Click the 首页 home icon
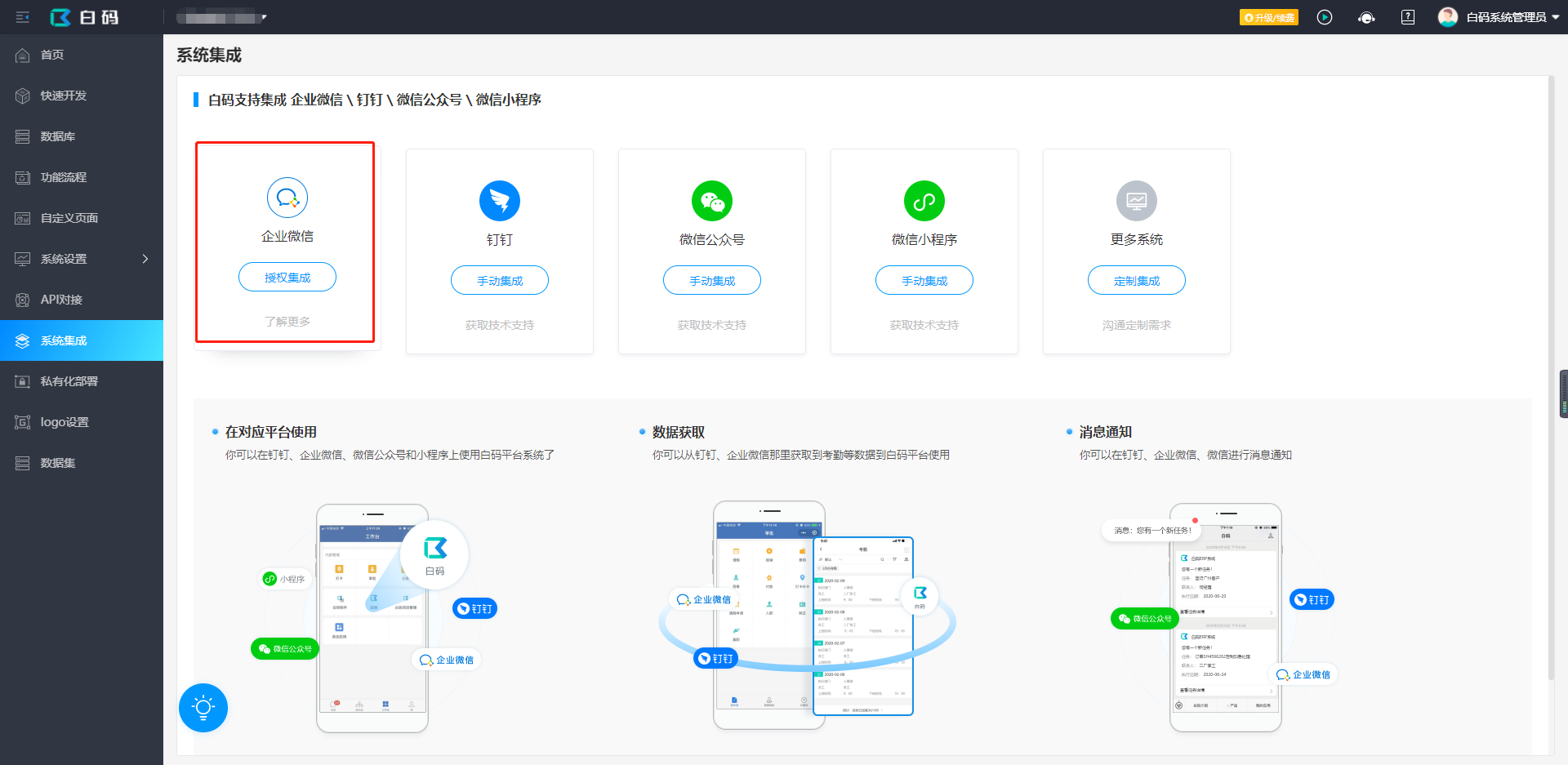This screenshot has width=1568, height=765. (x=23, y=55)
